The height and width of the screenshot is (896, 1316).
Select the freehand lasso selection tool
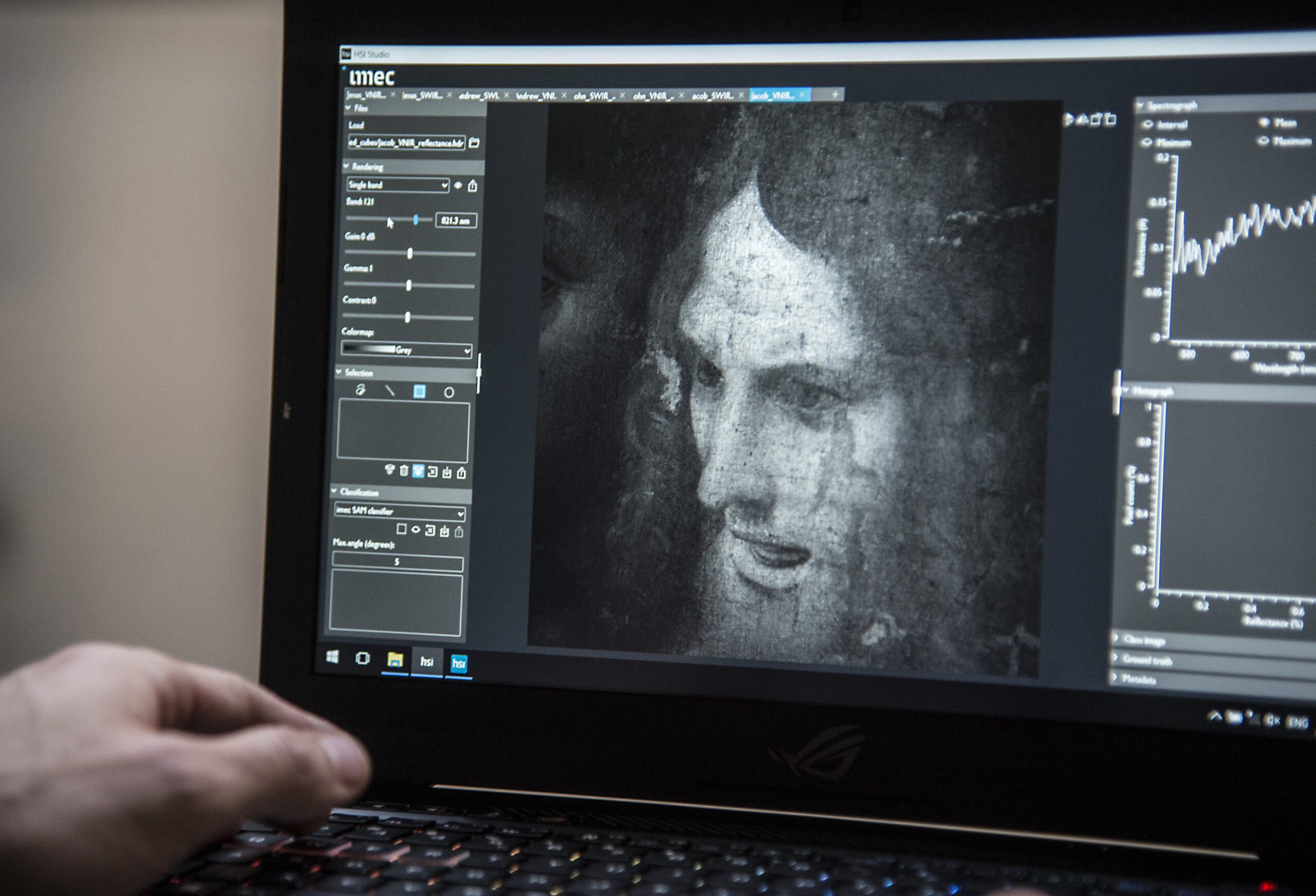360,390
